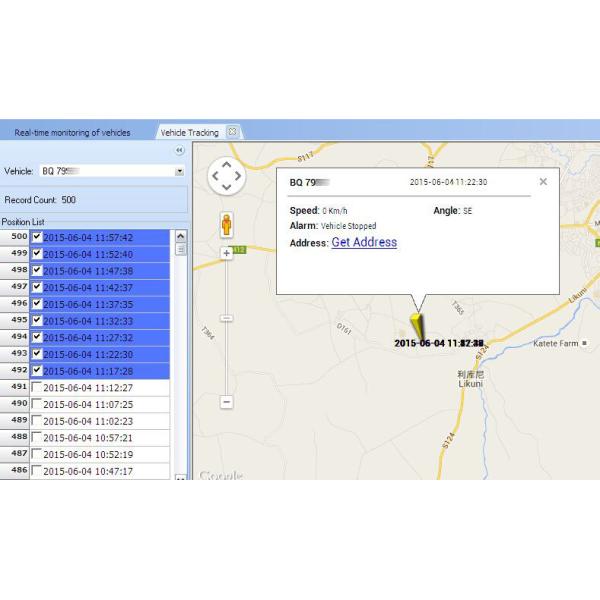This screenshot has height=600, width=600.
Task: Uncheck position 492 at 11:17:28
Action: (x=37, y=370)
